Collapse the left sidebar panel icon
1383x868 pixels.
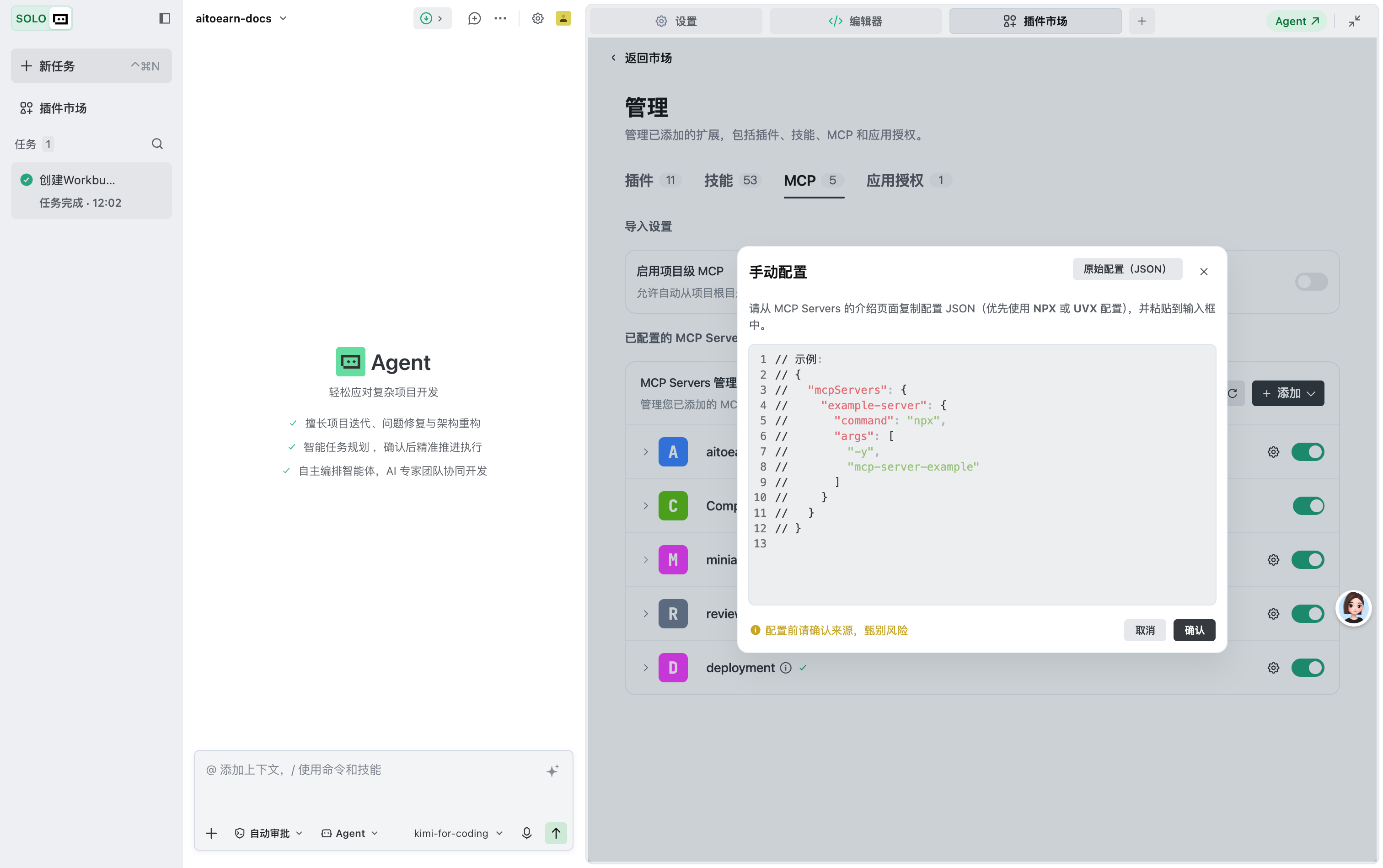(x=164, y=19)
